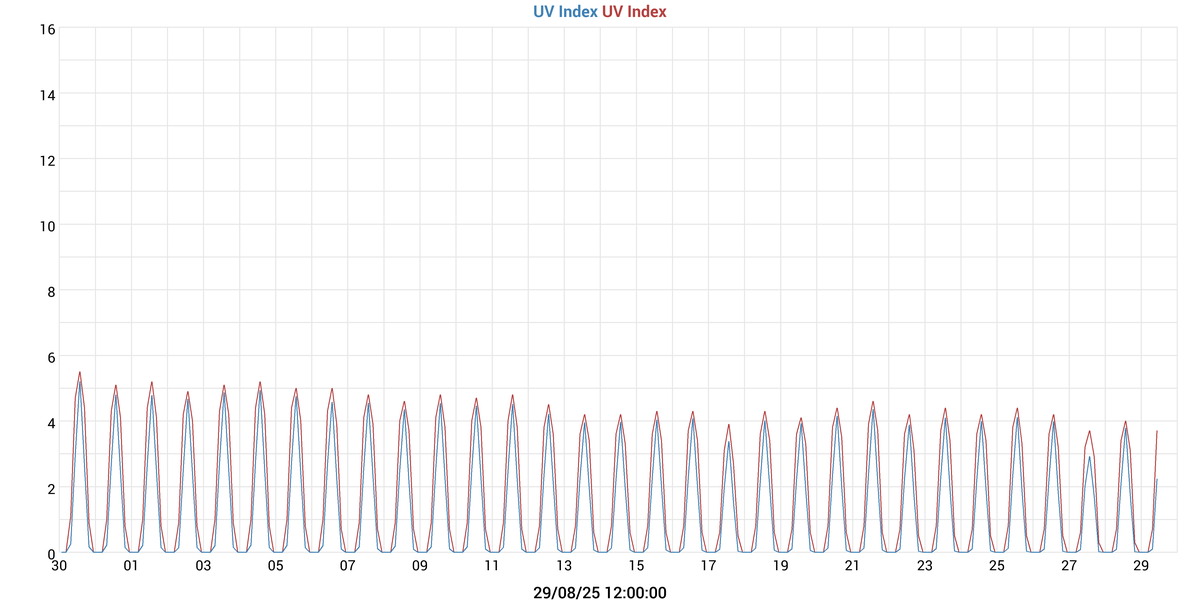This screenshot has width=1200, height=600.
Task: Click the tallest red peak right after date 30
Action: pos(80,373)
